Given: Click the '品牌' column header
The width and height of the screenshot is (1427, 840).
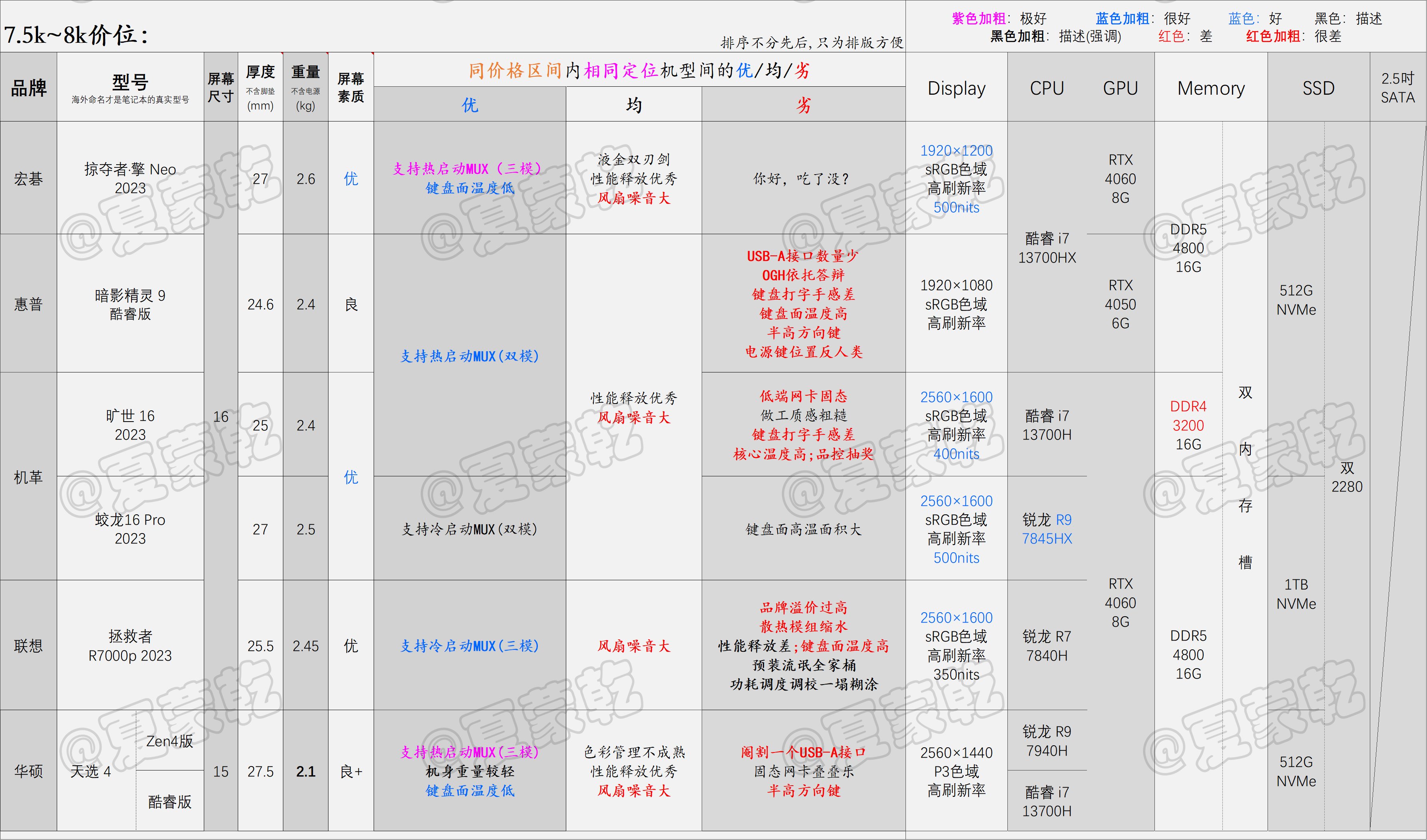Looking at the screenshot, I should point(28,88).
